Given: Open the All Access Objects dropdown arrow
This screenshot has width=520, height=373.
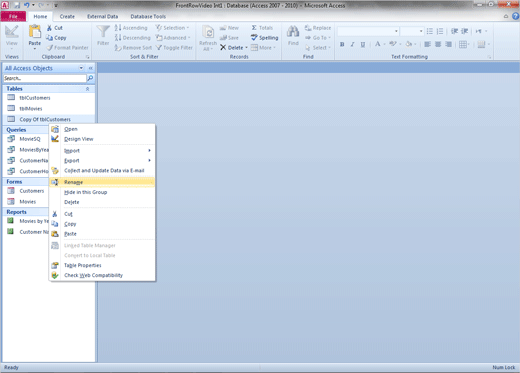Looking at the screenshot, I should (81, 68).
